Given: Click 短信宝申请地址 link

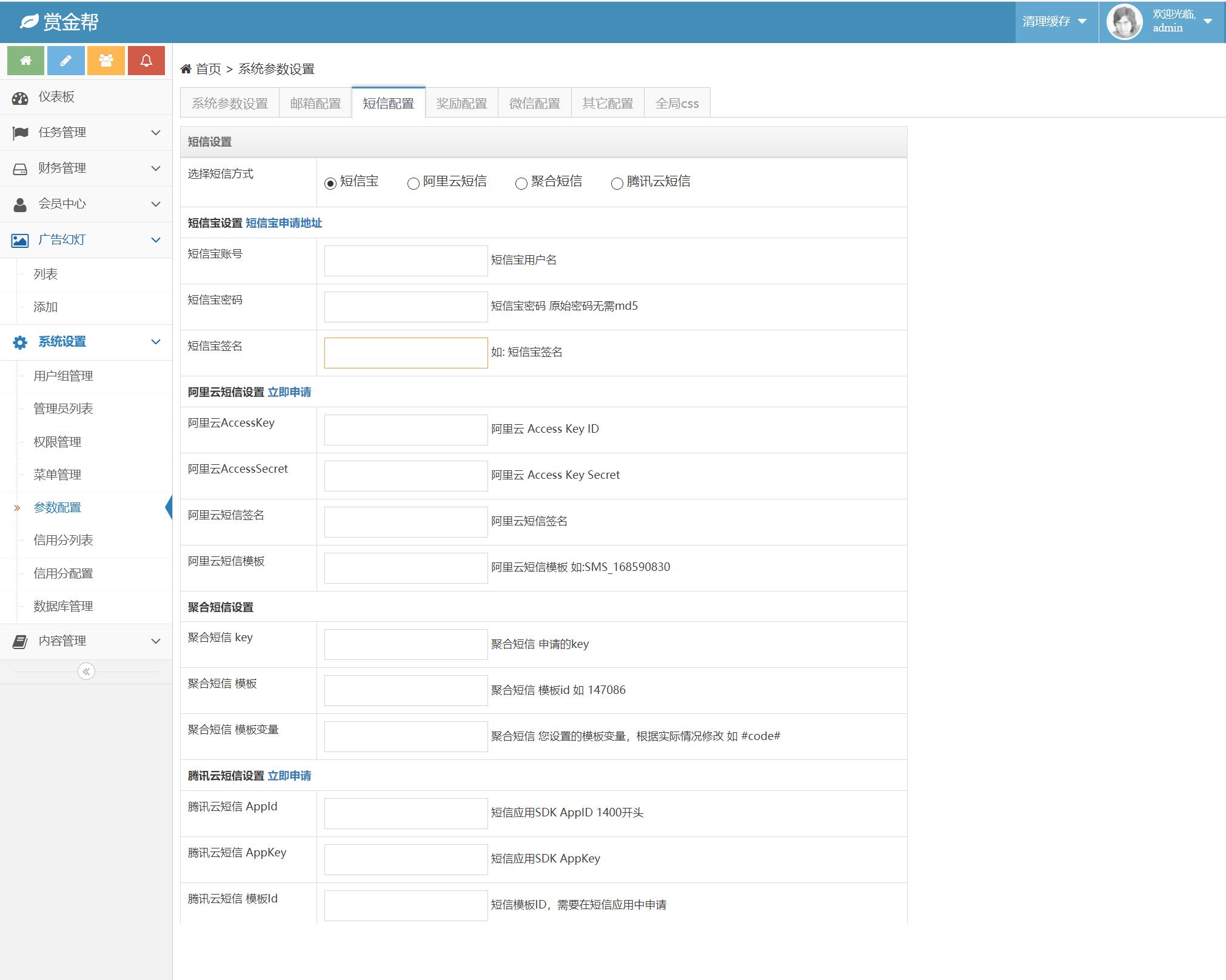Looking at the screenshot, I should point(283,222).
